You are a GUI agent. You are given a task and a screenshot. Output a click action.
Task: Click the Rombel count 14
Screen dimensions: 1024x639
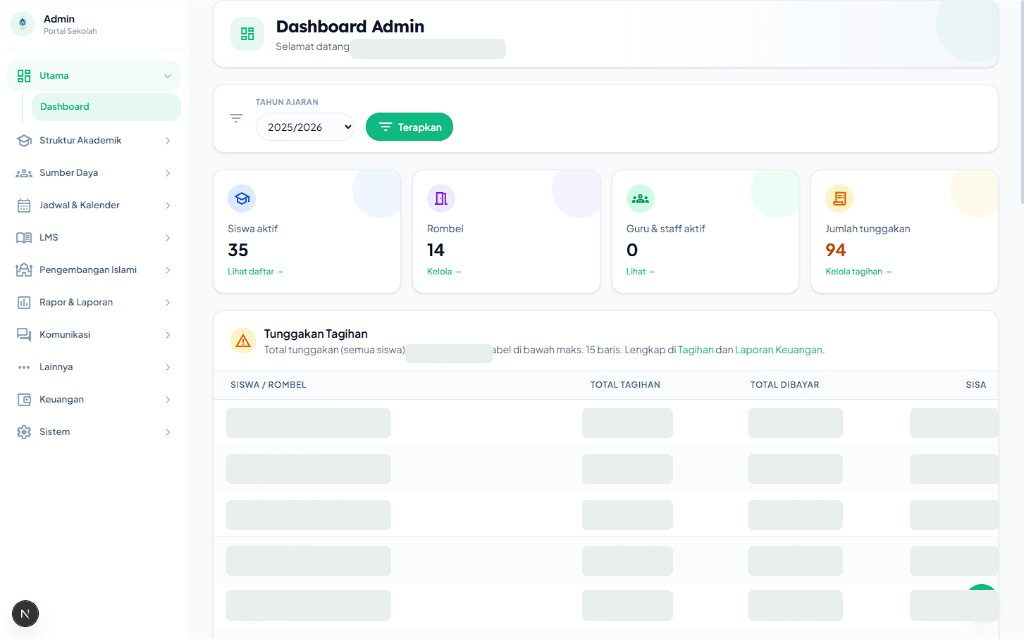pos(436,250)
